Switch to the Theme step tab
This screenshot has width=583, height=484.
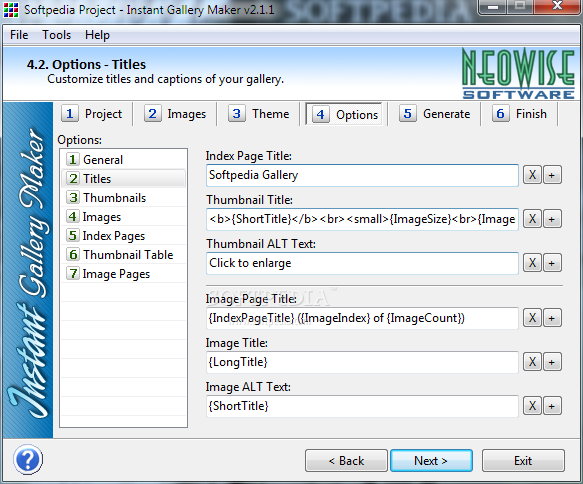click(259, 114)
